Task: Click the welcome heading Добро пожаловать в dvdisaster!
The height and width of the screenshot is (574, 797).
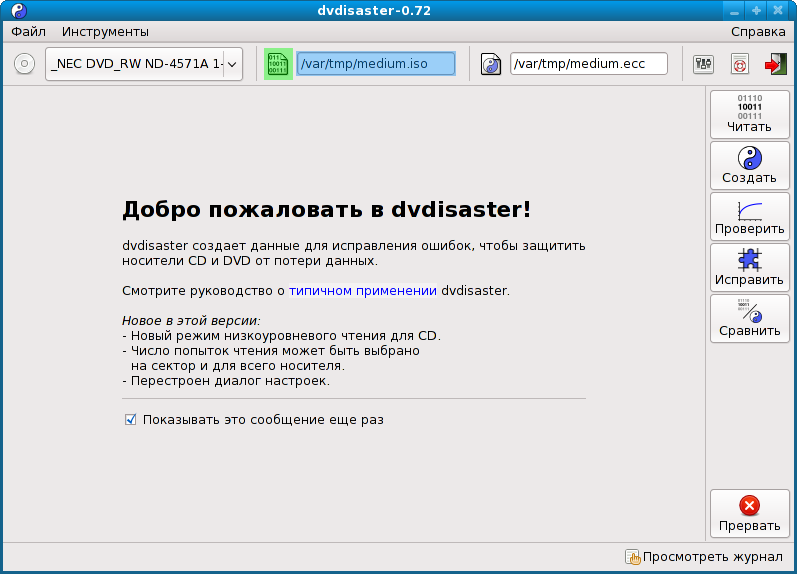Action: tap(326, 209)
